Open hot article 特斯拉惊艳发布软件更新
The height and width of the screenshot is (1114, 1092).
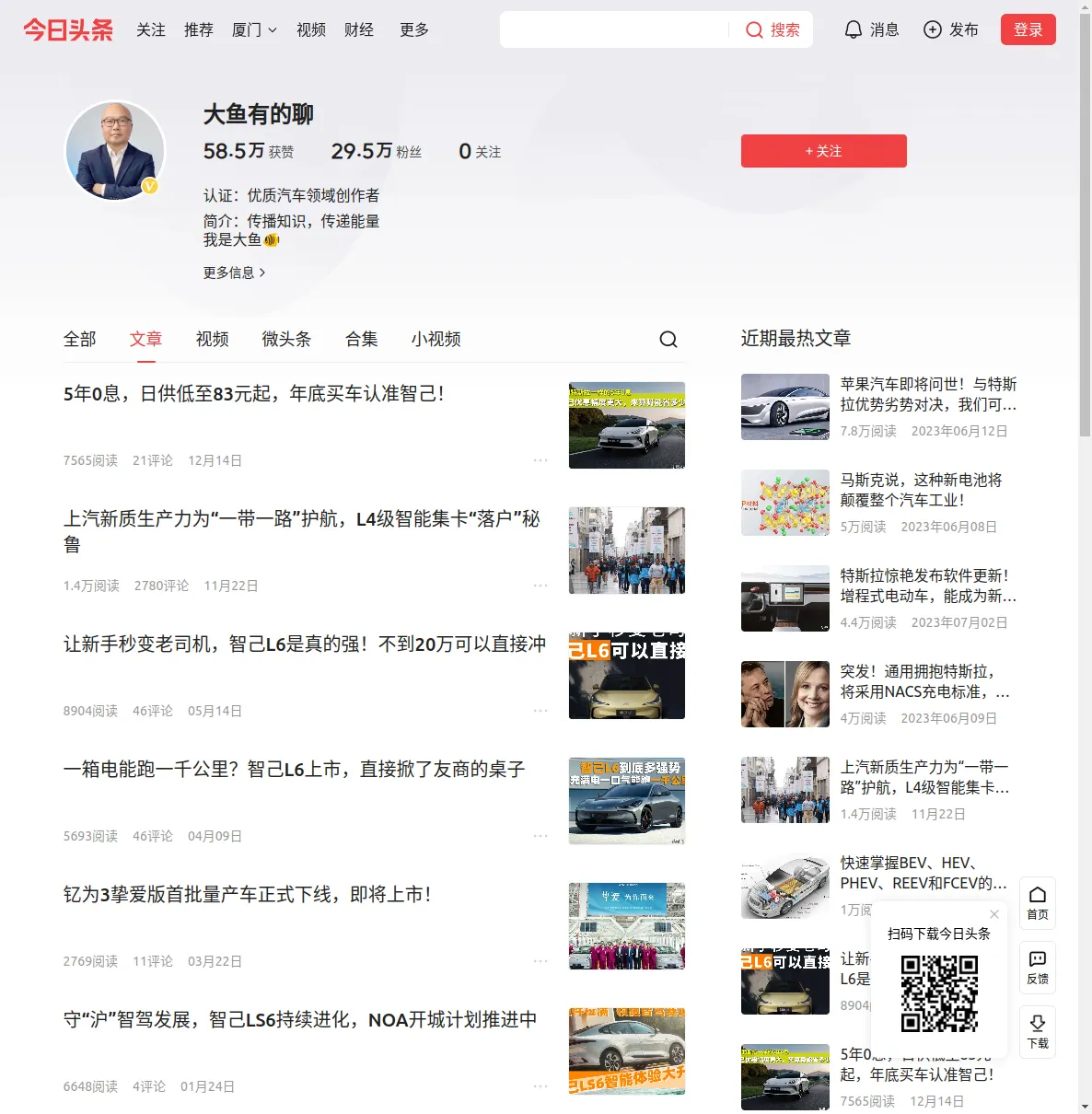click(929, 586)
